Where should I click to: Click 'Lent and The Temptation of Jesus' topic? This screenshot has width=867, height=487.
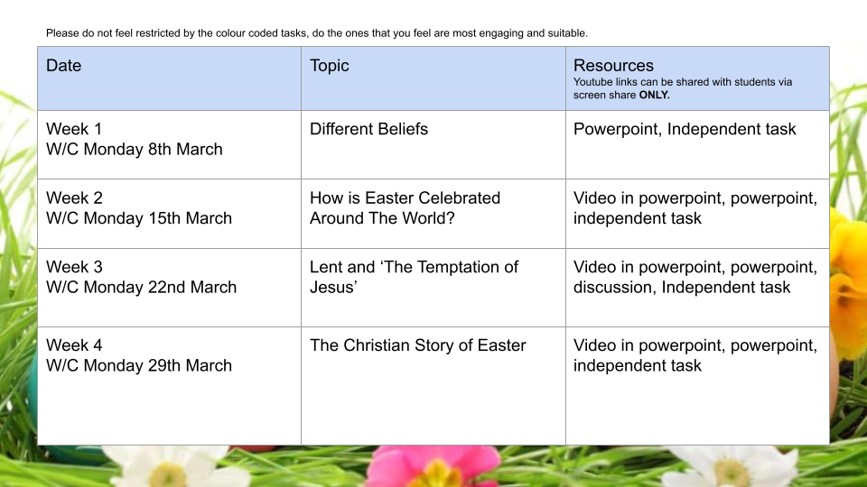coord(434,287)
